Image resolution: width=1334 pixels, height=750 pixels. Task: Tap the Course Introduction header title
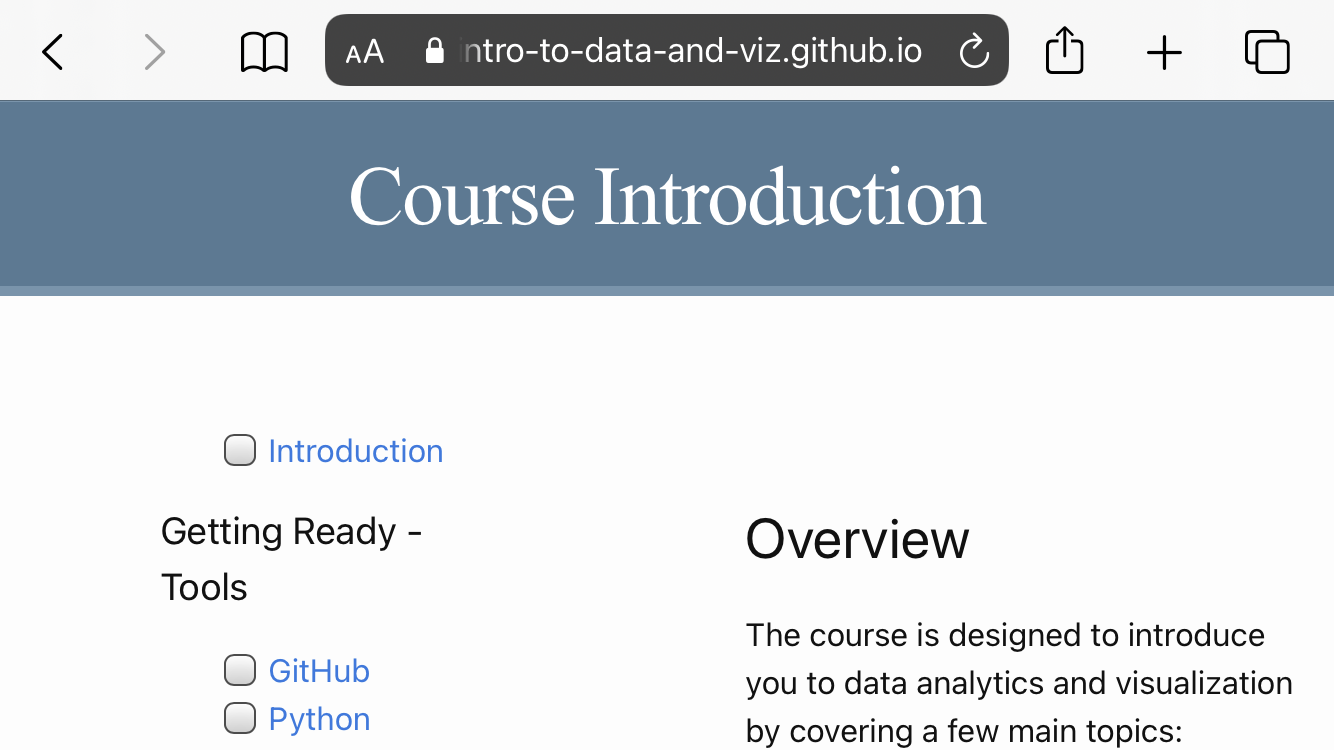pyautogui.click(x=667, y=197)
